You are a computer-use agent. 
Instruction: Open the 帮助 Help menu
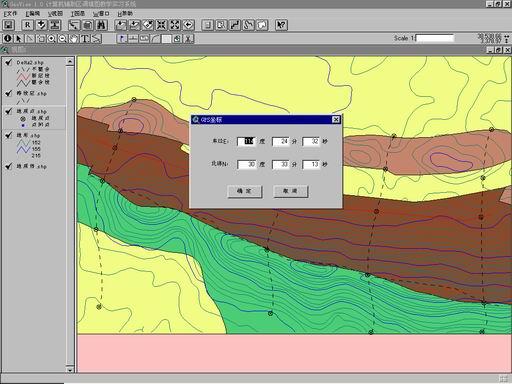[x=125, y=13]
